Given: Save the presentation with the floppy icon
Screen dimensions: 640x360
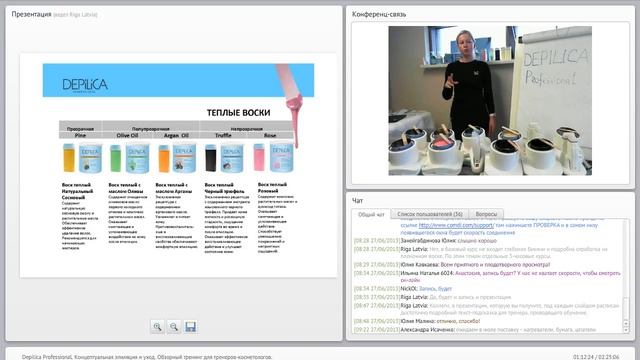Looking at the screenshot, I should point(190,327).
